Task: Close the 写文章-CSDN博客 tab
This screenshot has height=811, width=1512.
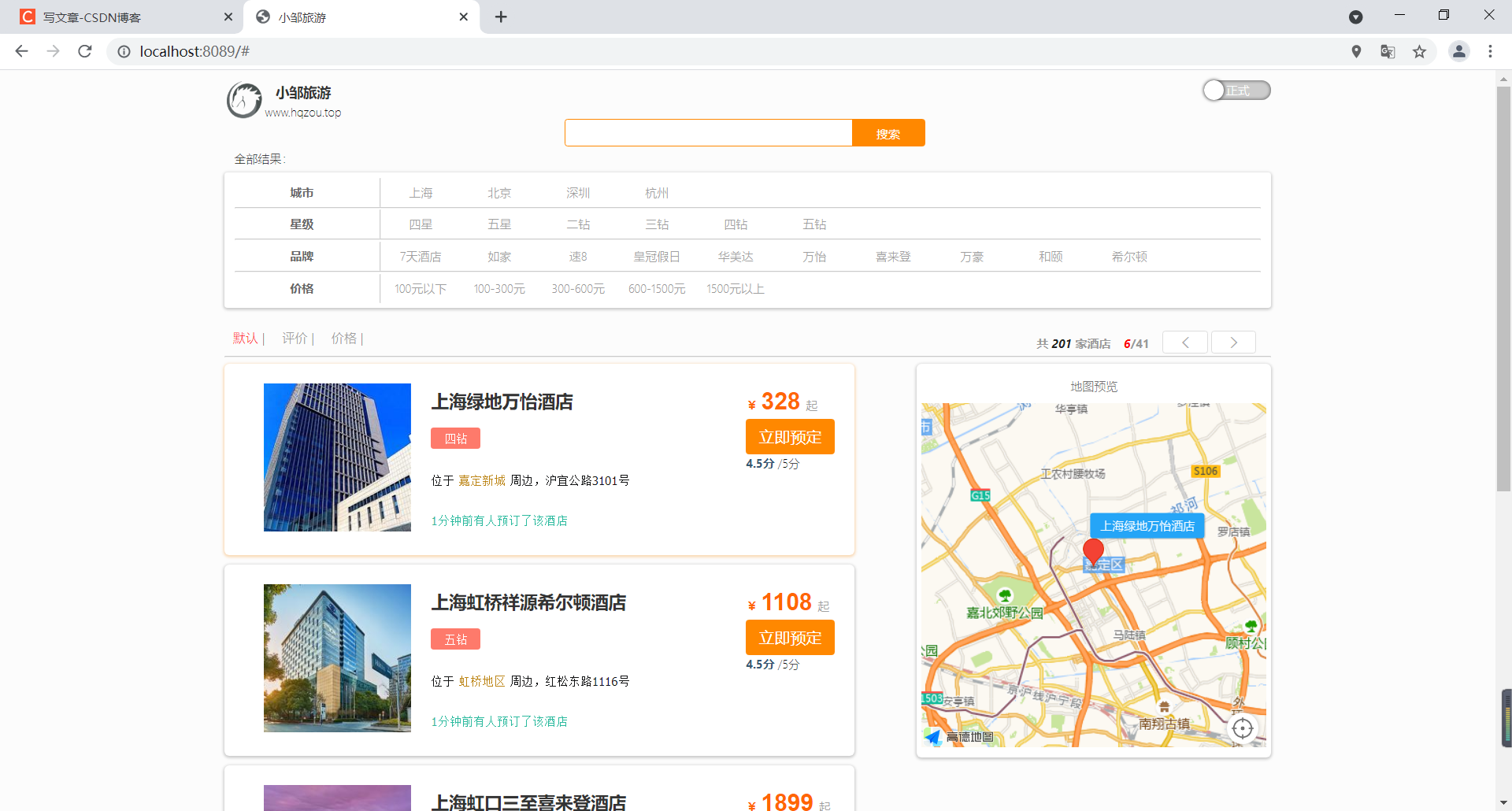Action: [228, 17]
